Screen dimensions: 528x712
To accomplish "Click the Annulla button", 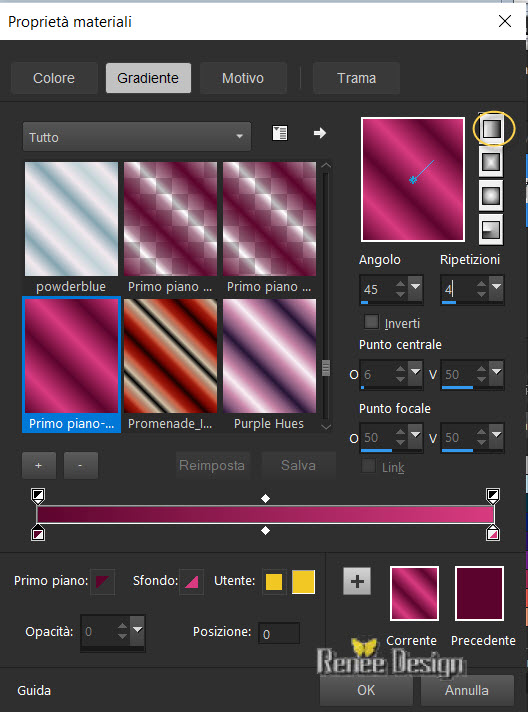I will 467,690.
